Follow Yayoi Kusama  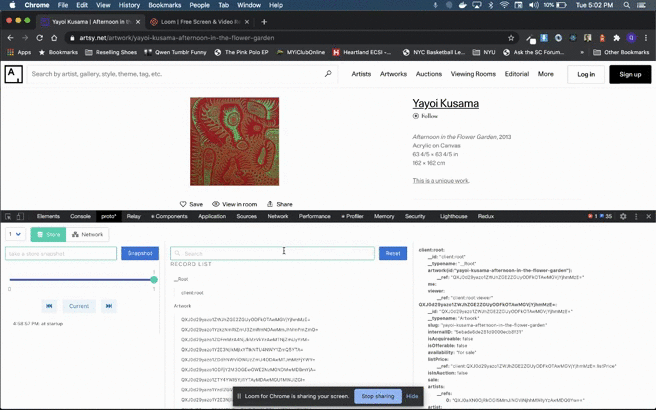pyautogui.click(x=425, y=116)
